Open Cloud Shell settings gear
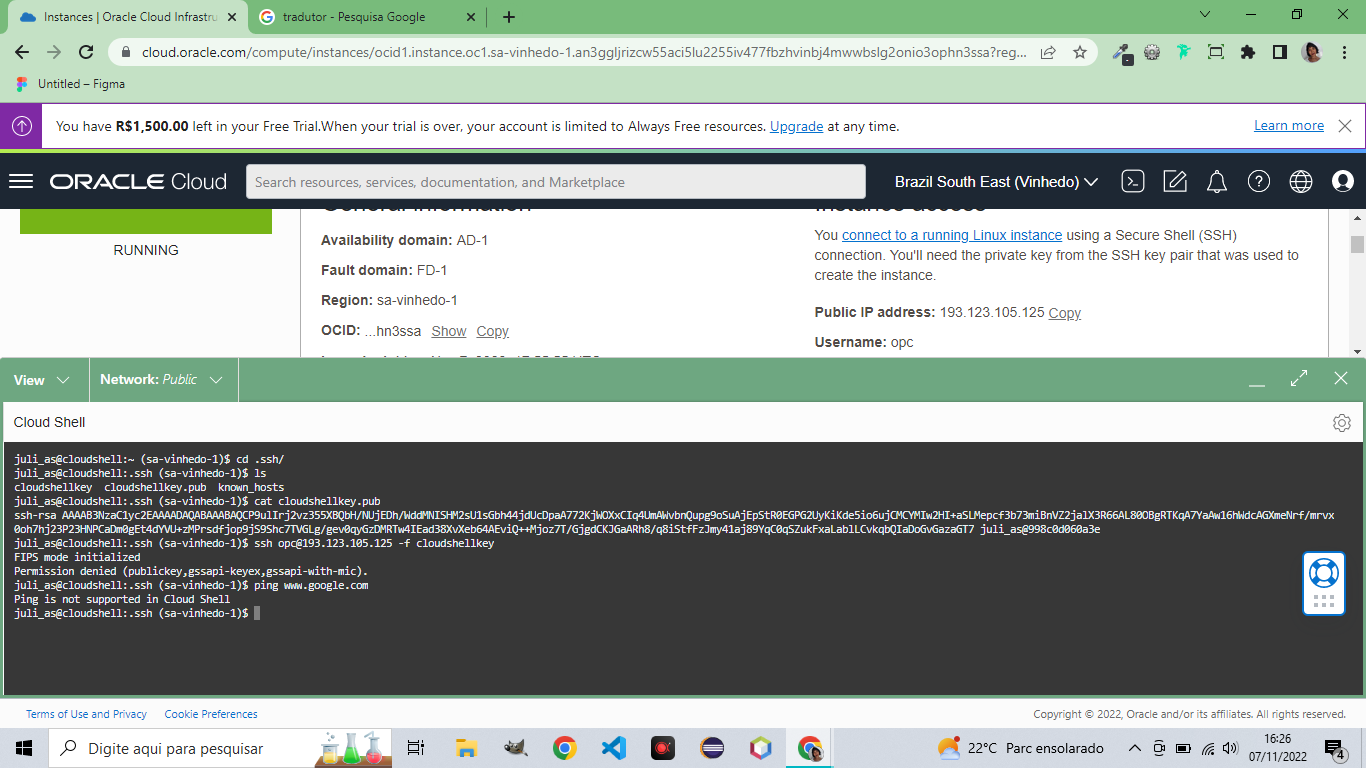 click(x=1342, y=423)
